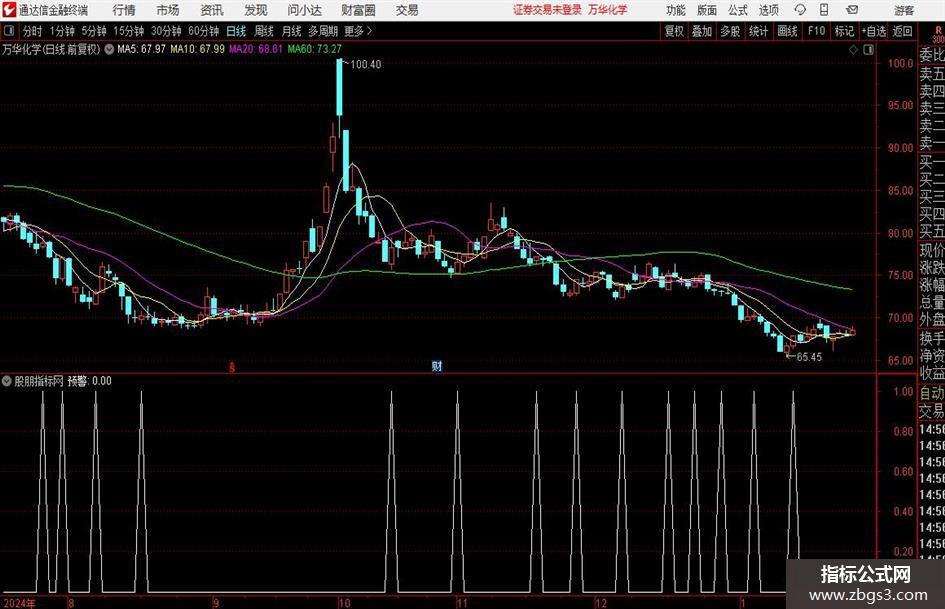
Task: Click the 游客 guest account label
Action: [904, 10]
